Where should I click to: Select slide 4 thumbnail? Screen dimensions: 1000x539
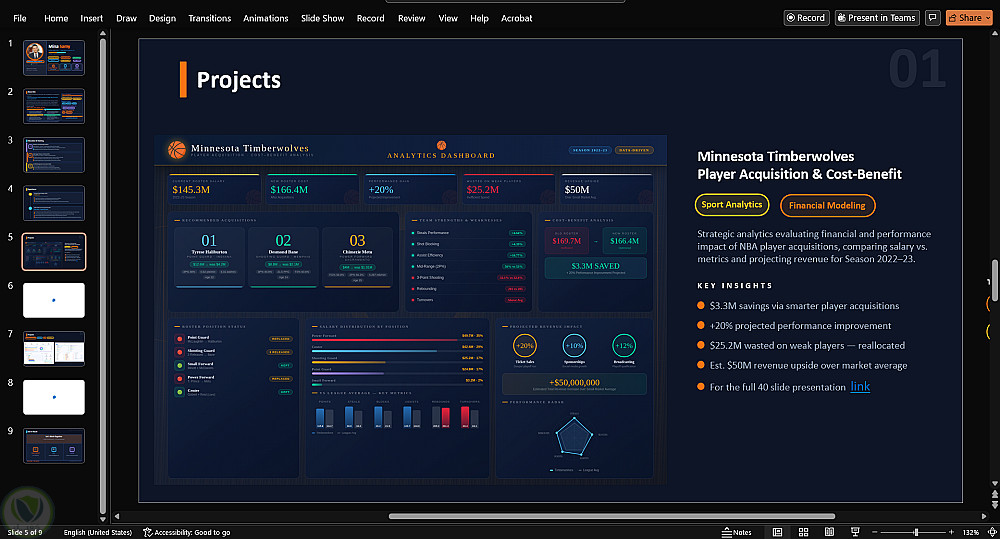[x=54, y=203]
